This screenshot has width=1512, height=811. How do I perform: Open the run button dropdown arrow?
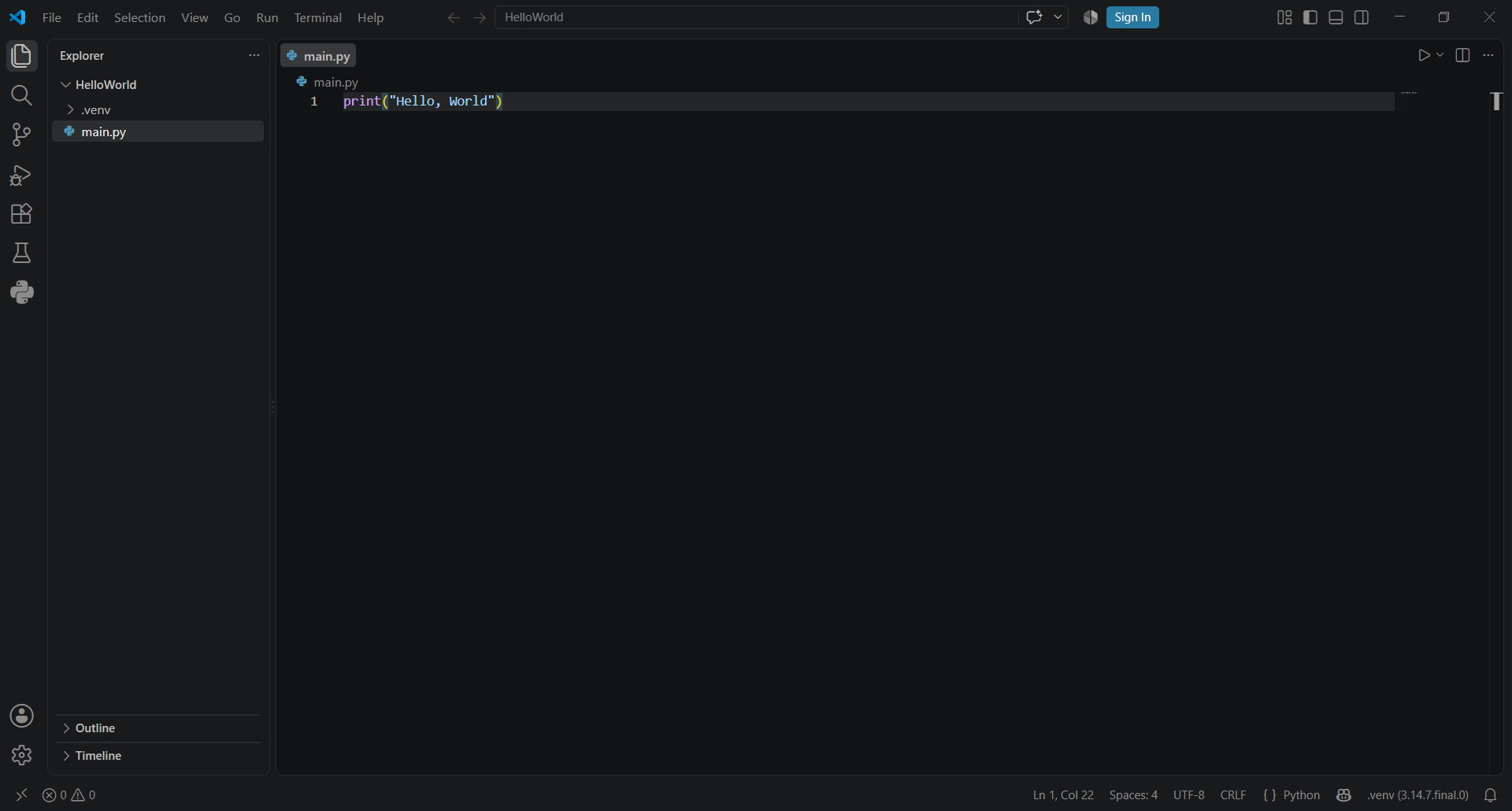(x=1440, y=55)
